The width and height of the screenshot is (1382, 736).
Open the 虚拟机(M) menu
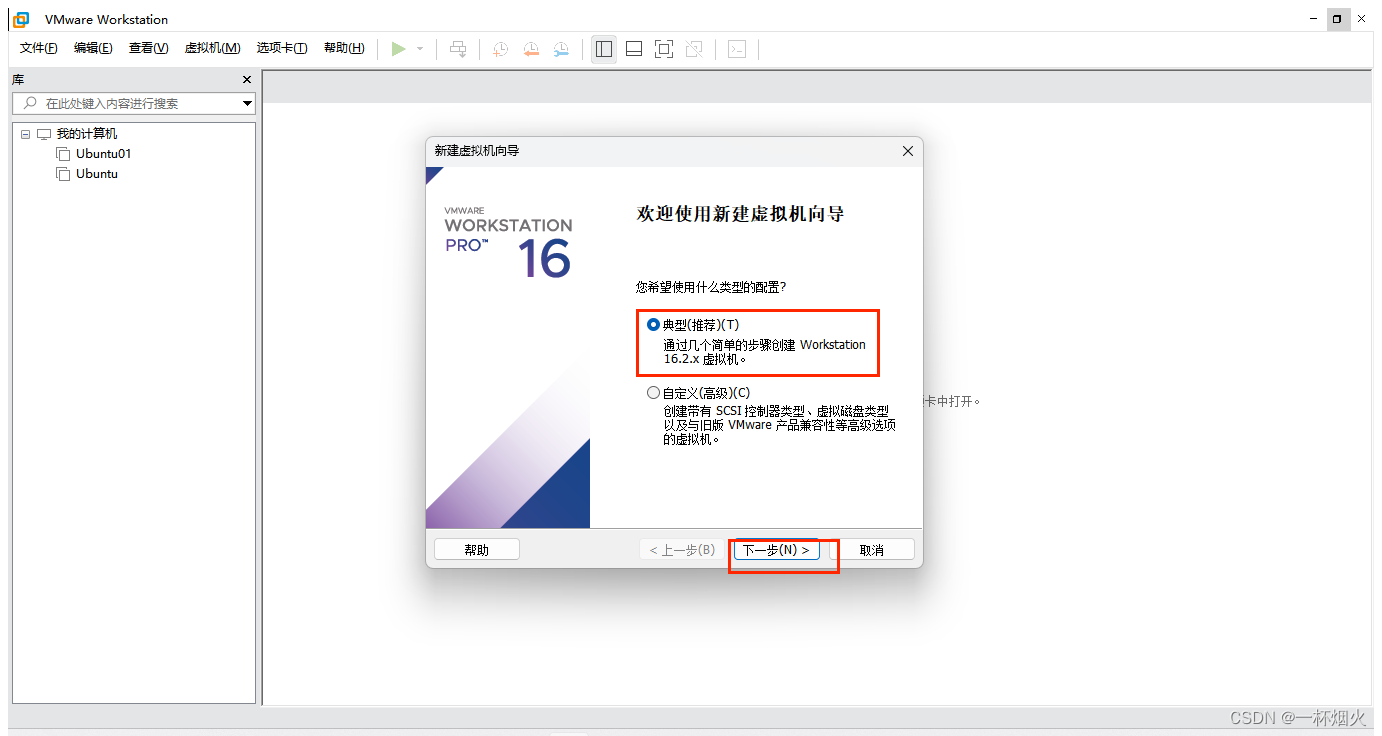pos(212,48)
